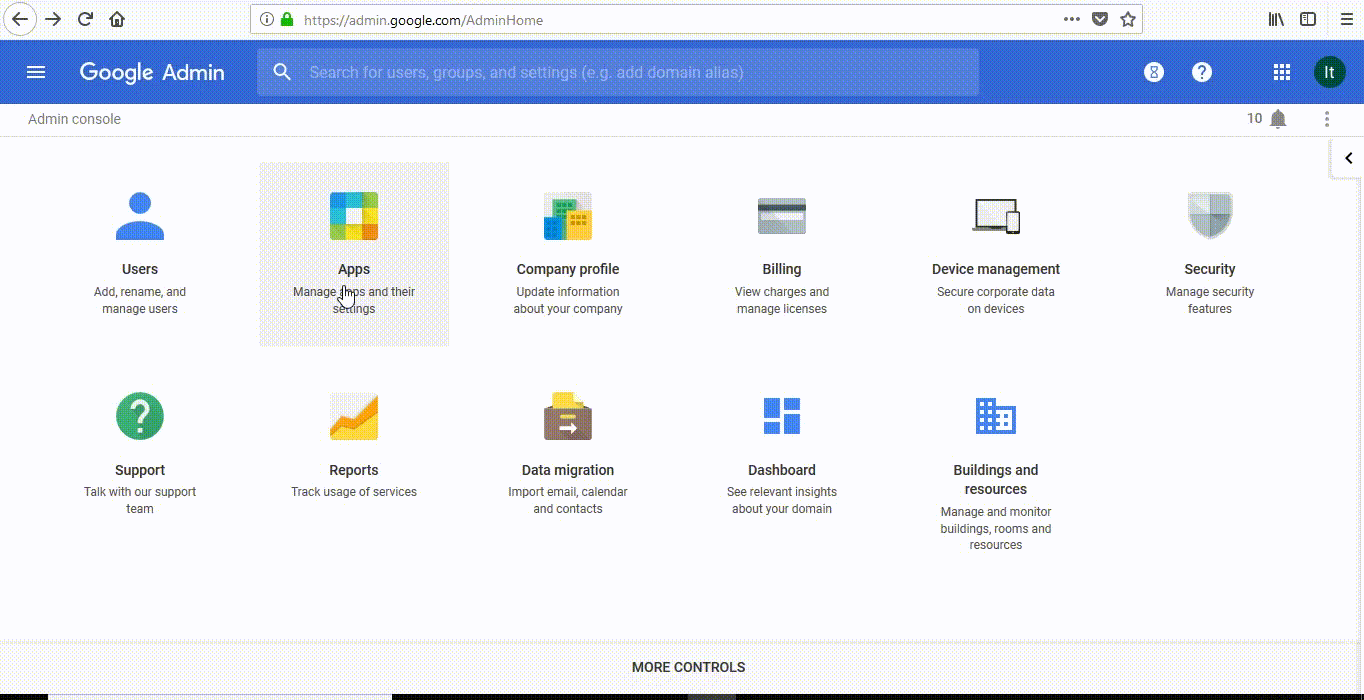Go back in the browser
Image resolution: width=1364 pixels, height=700 pixels.
point(20,19)
